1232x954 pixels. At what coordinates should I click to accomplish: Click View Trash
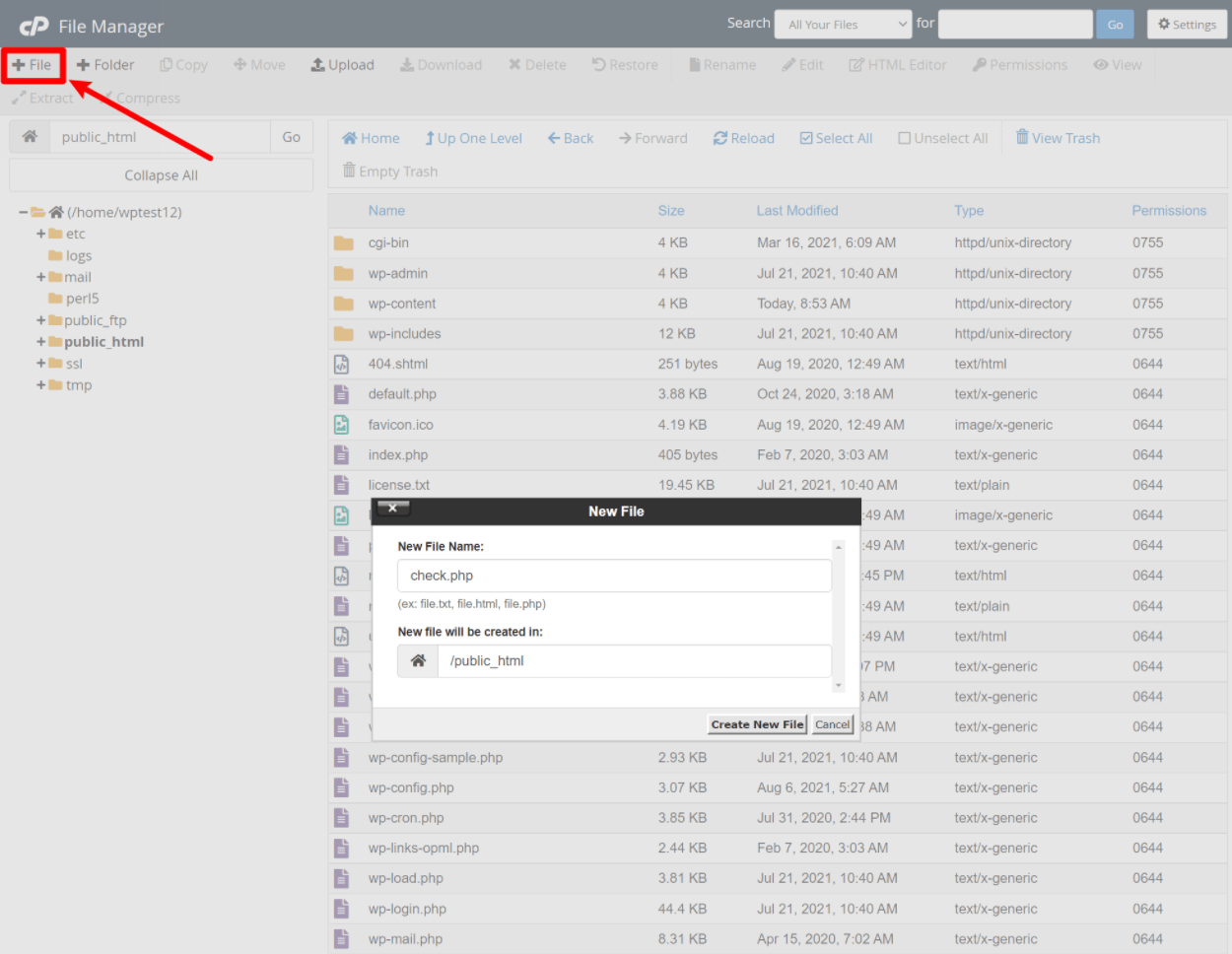click(x=1058, y=138)
